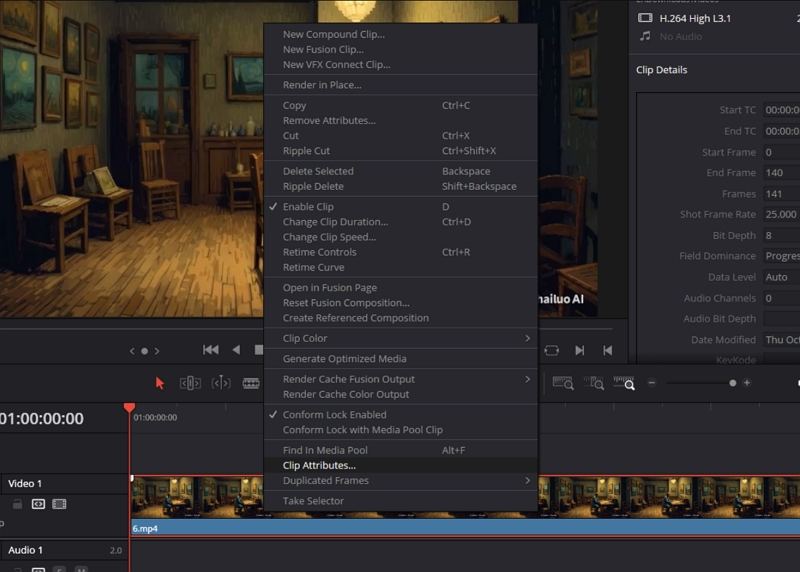Screen dimensions: 800x572
Task: Expand Render Cache Fusion Output submenu
Action: pos(401,379)
